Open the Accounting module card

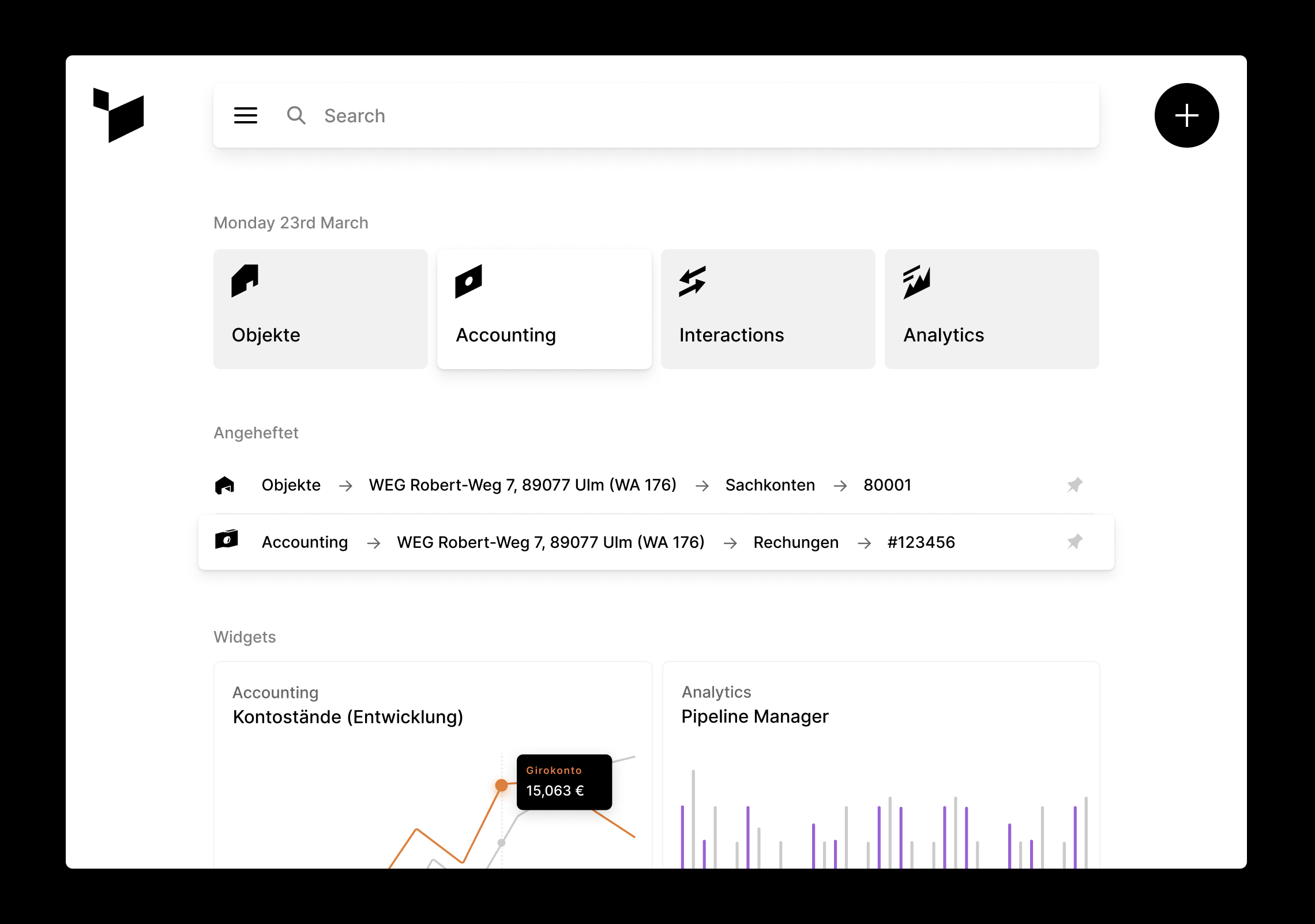coord(544,309)
